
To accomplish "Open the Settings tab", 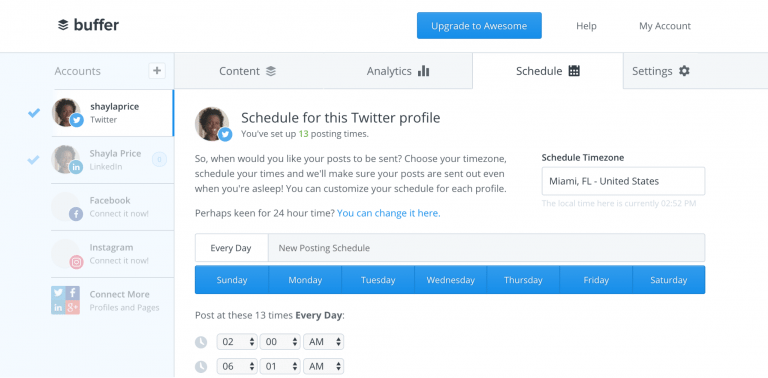I will pos(660,71).
